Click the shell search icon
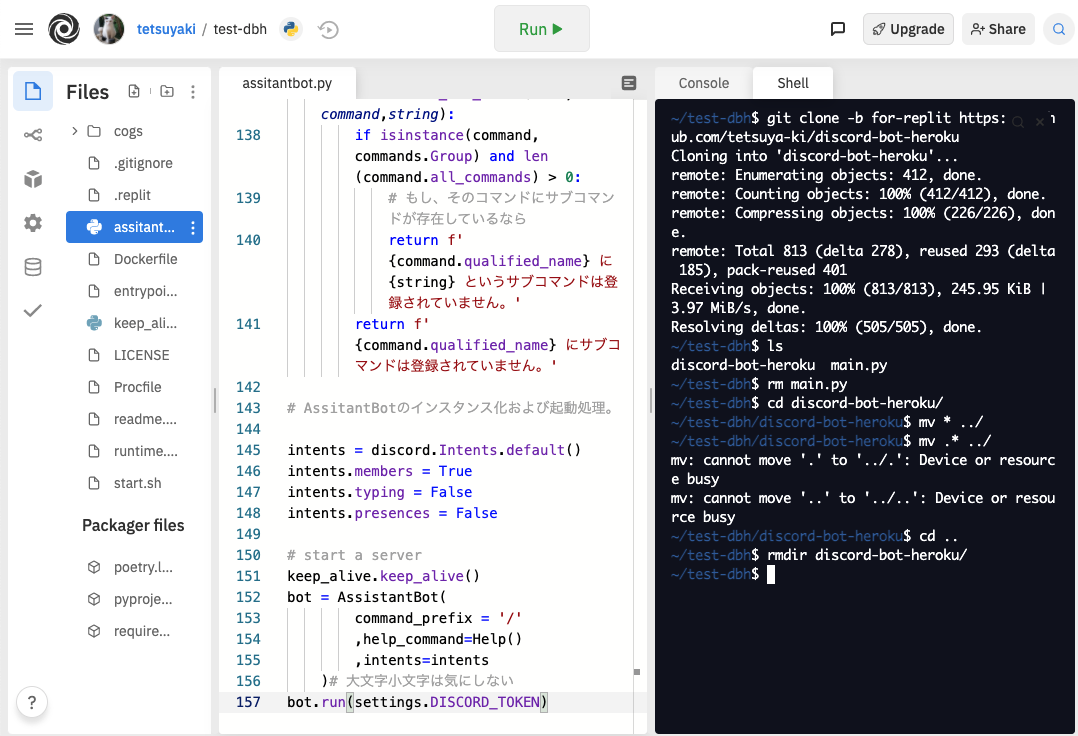The width and height of the screenshot is (1078, 736). coord(1018,122)
